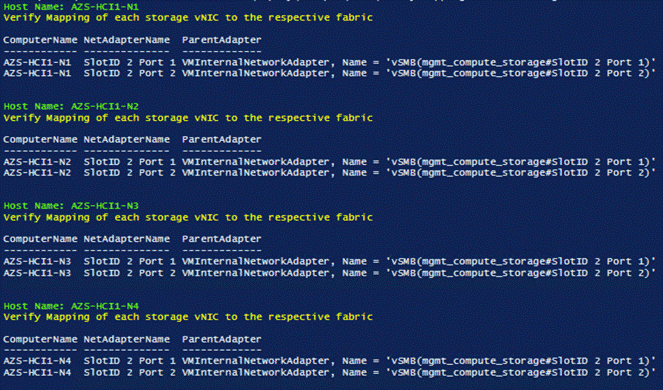The image size is (663, 390).
Task: Click the first yellow 'Verify Mapping' line under N1
Action: click(x=188, y=18)
